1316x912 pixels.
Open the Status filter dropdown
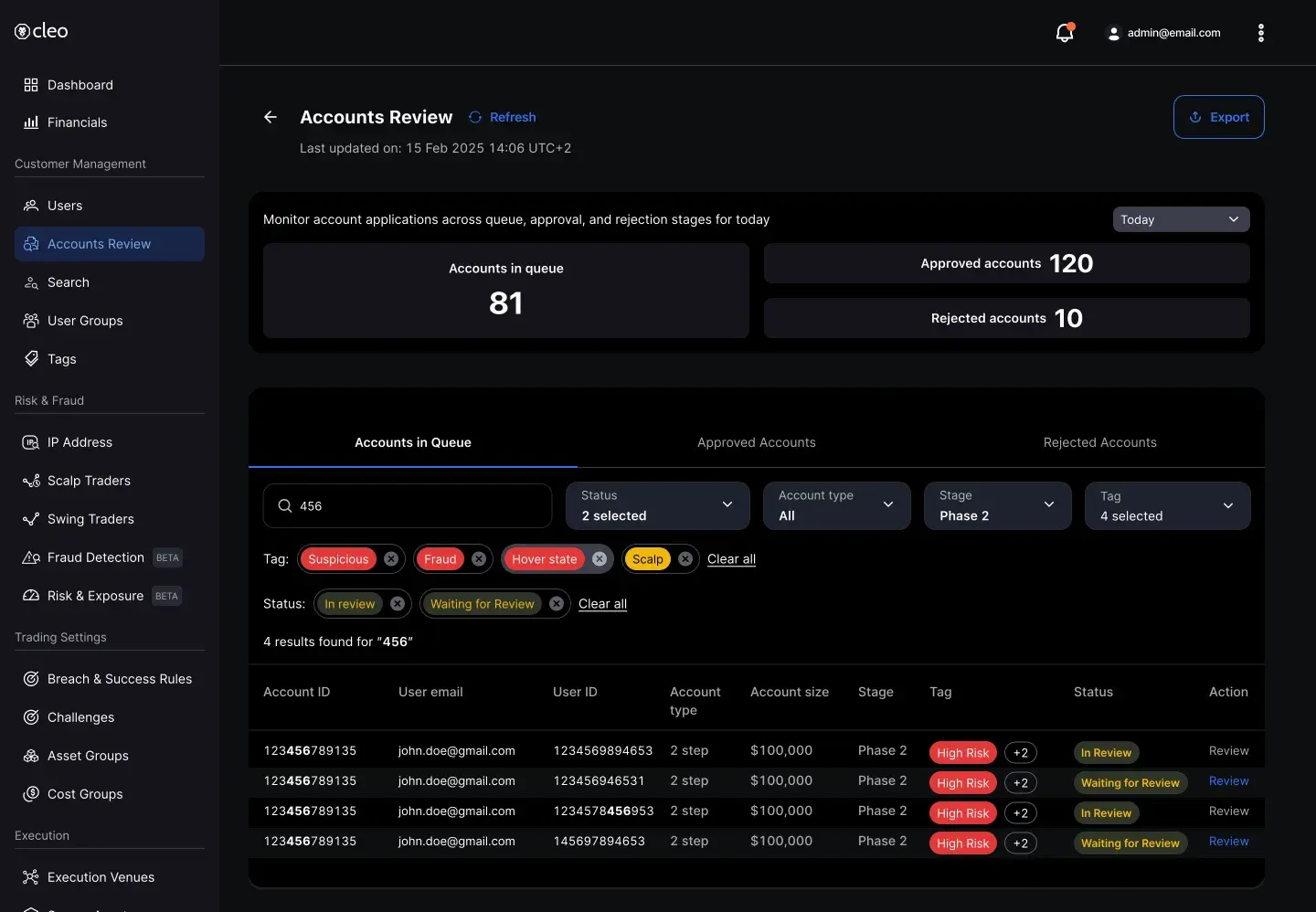click(x=658, y=506)
